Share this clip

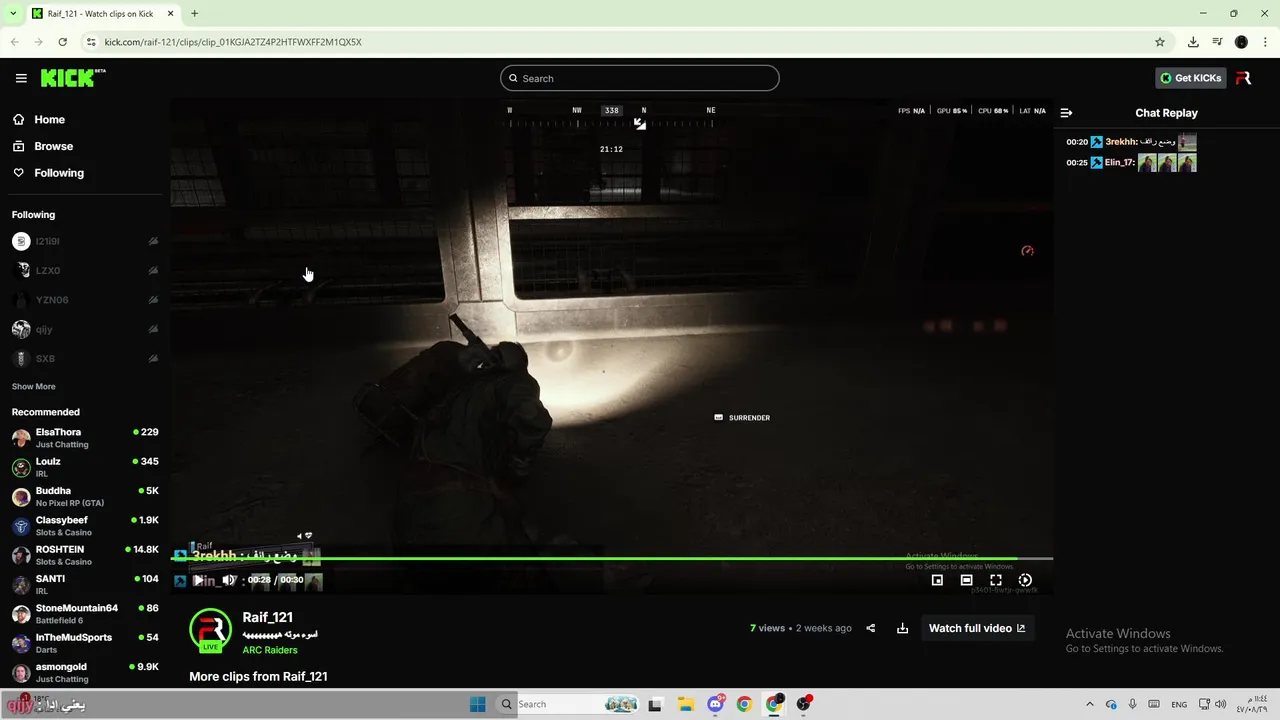pos(870,628)
